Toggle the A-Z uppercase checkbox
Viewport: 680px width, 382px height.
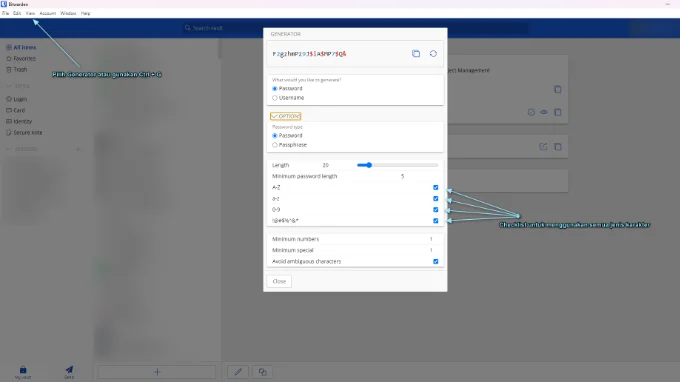pos(435,187)
